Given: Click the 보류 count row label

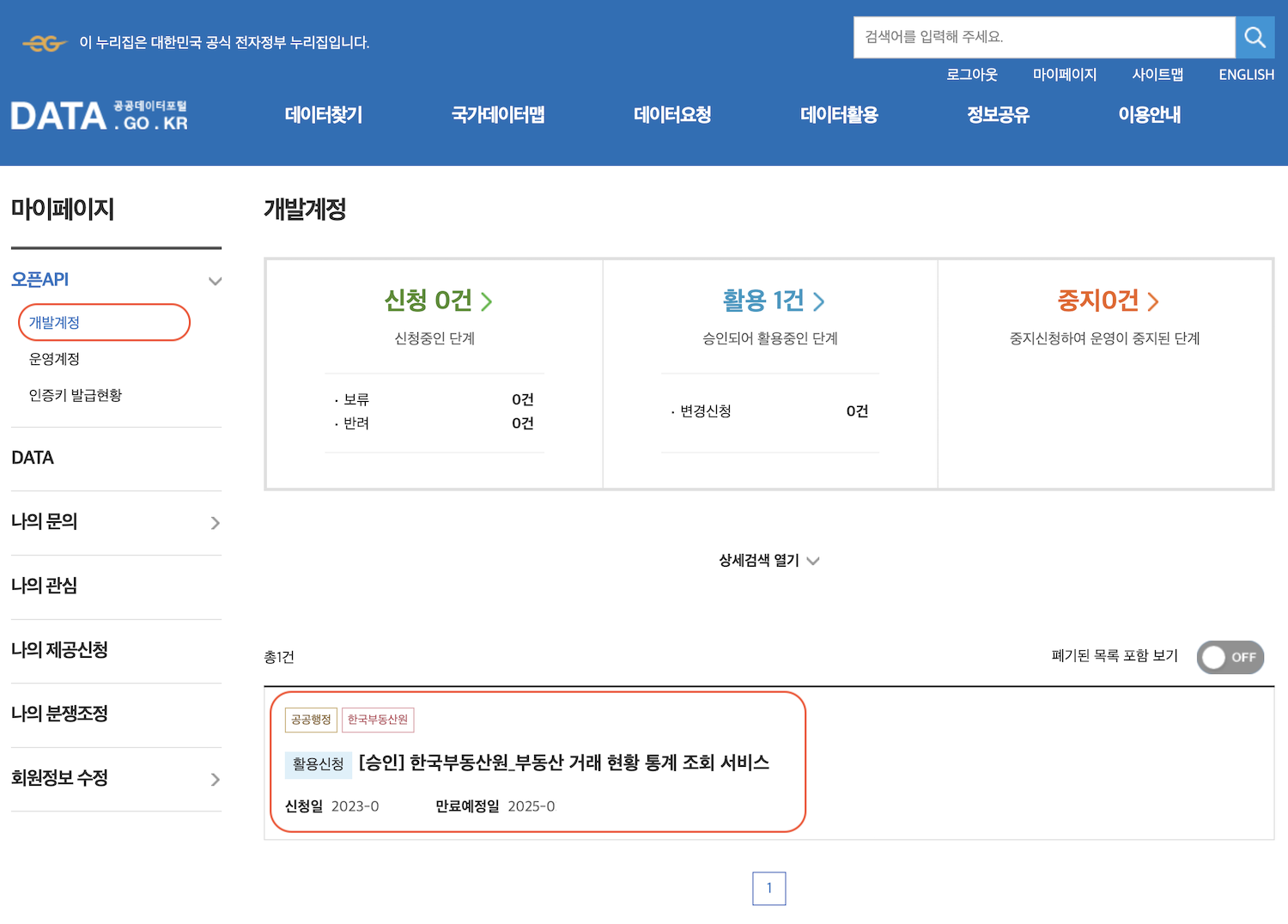Looking at the screenshot, I should pos(356,399).
